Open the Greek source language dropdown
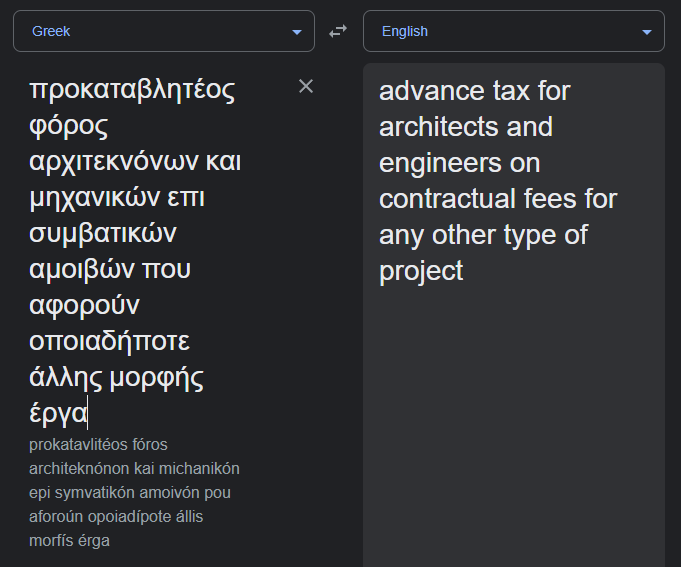 pos(164,31)
